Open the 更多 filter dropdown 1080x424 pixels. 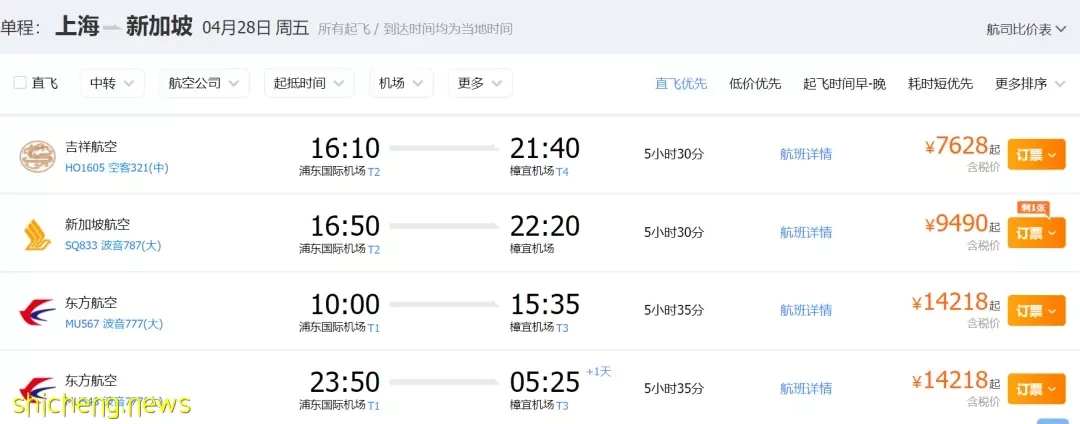[x=480, y=83]
